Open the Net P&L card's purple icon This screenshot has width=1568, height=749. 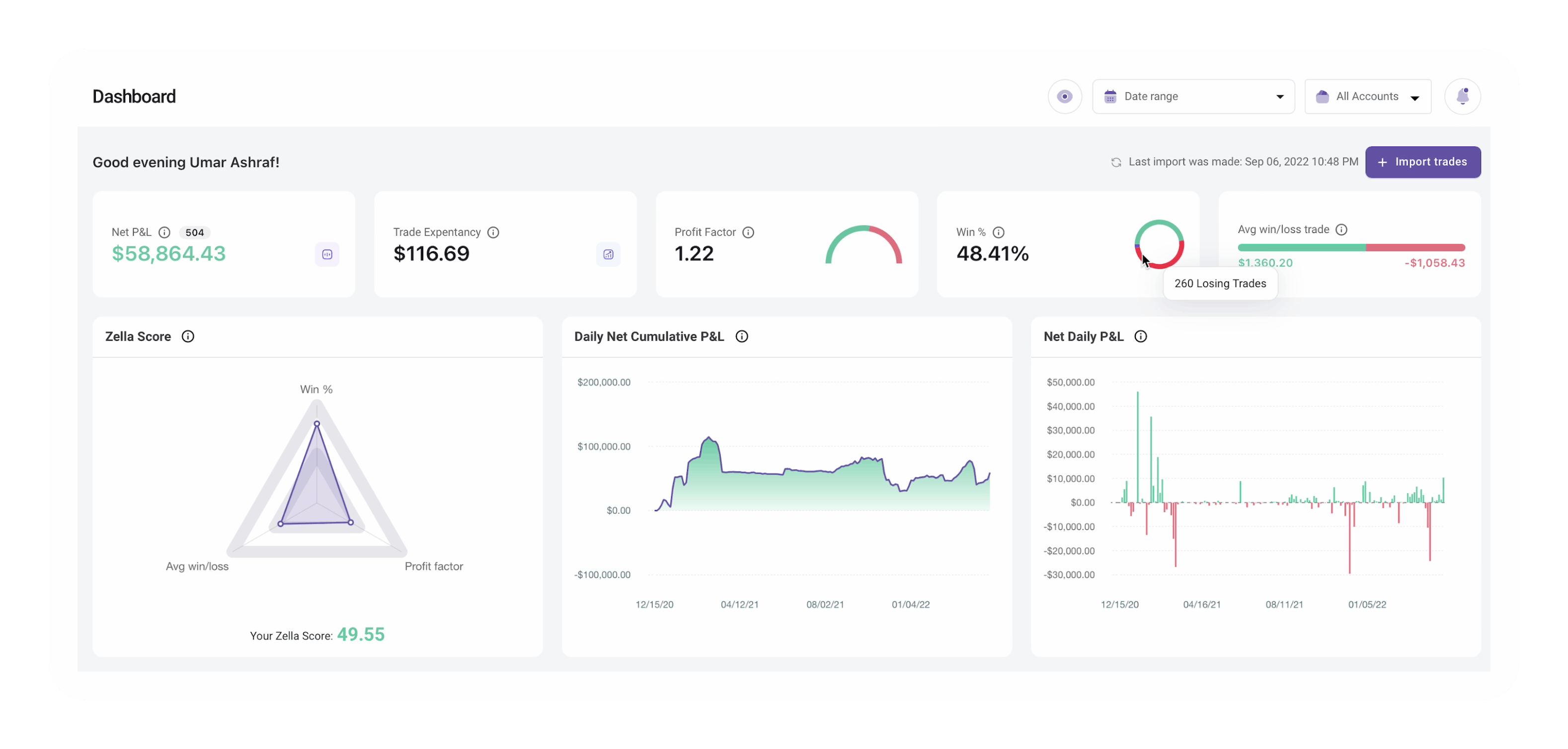[327, 254]
